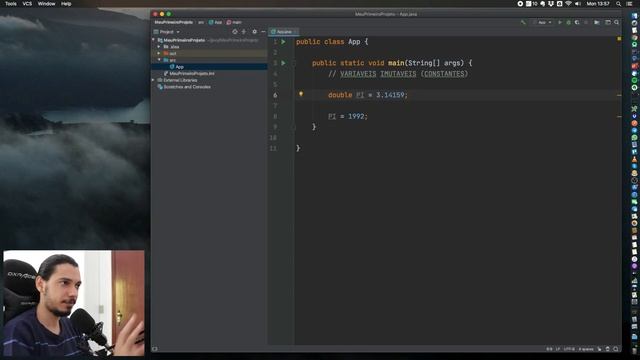Open Project panel gear settings
The height and width of the screenshot is (360, 640).
click(254, 31)
